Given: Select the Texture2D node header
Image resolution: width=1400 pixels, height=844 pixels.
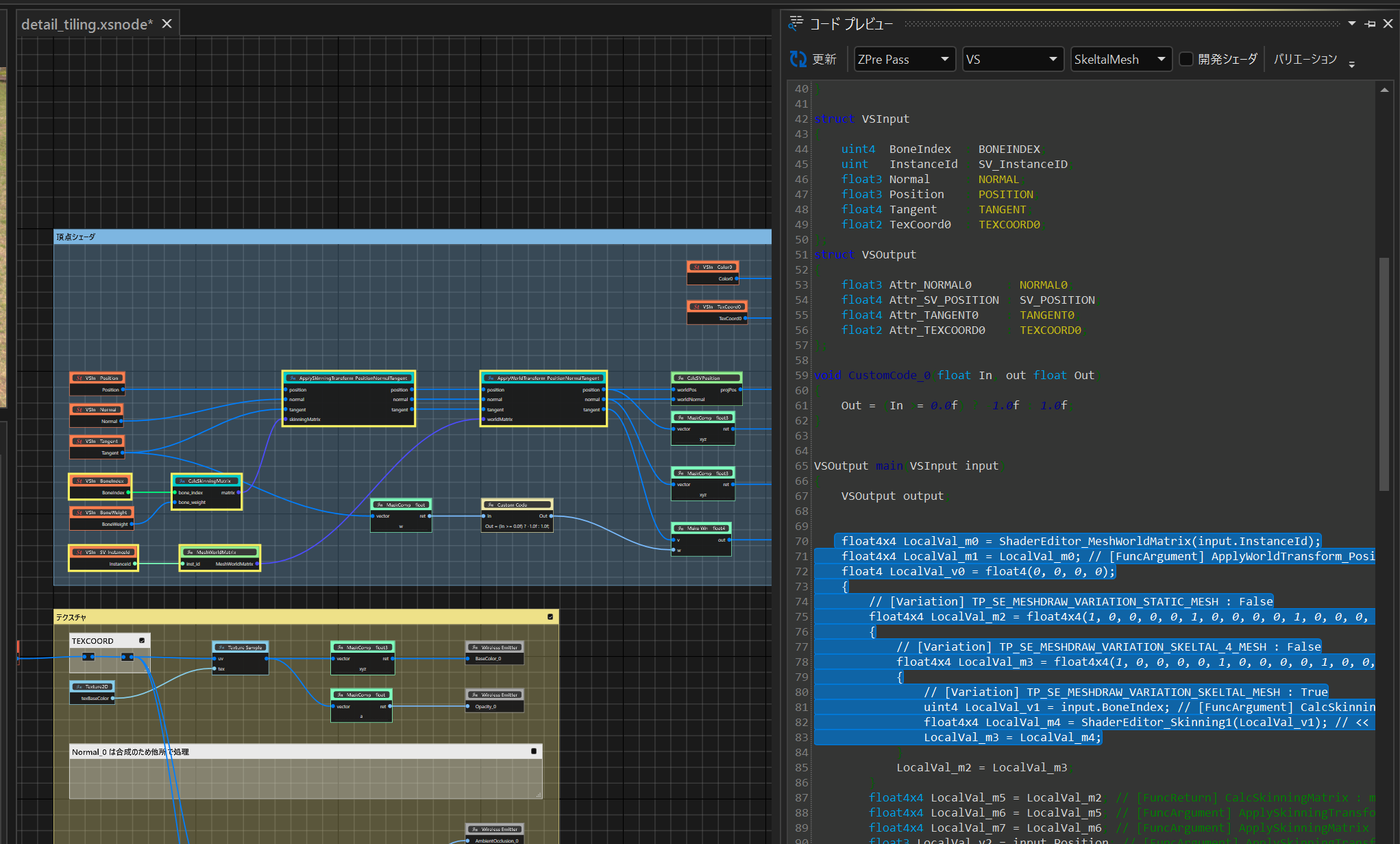Looking at the screenshot, I should click(93, 686).
